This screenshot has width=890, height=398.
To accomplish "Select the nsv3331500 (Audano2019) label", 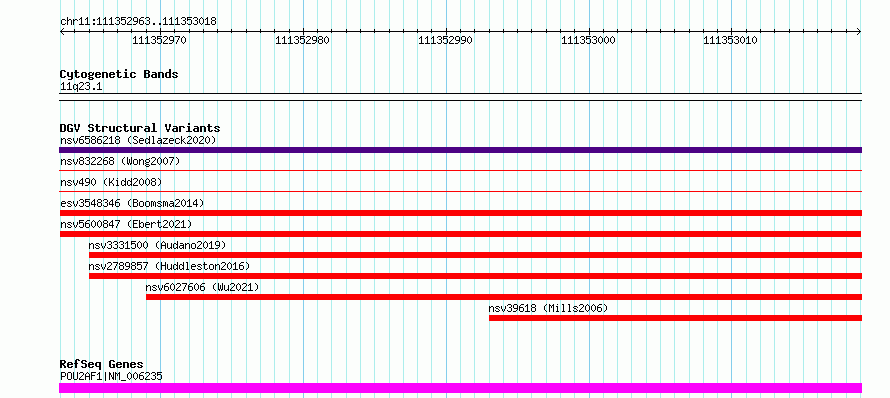I will [157, 245].
